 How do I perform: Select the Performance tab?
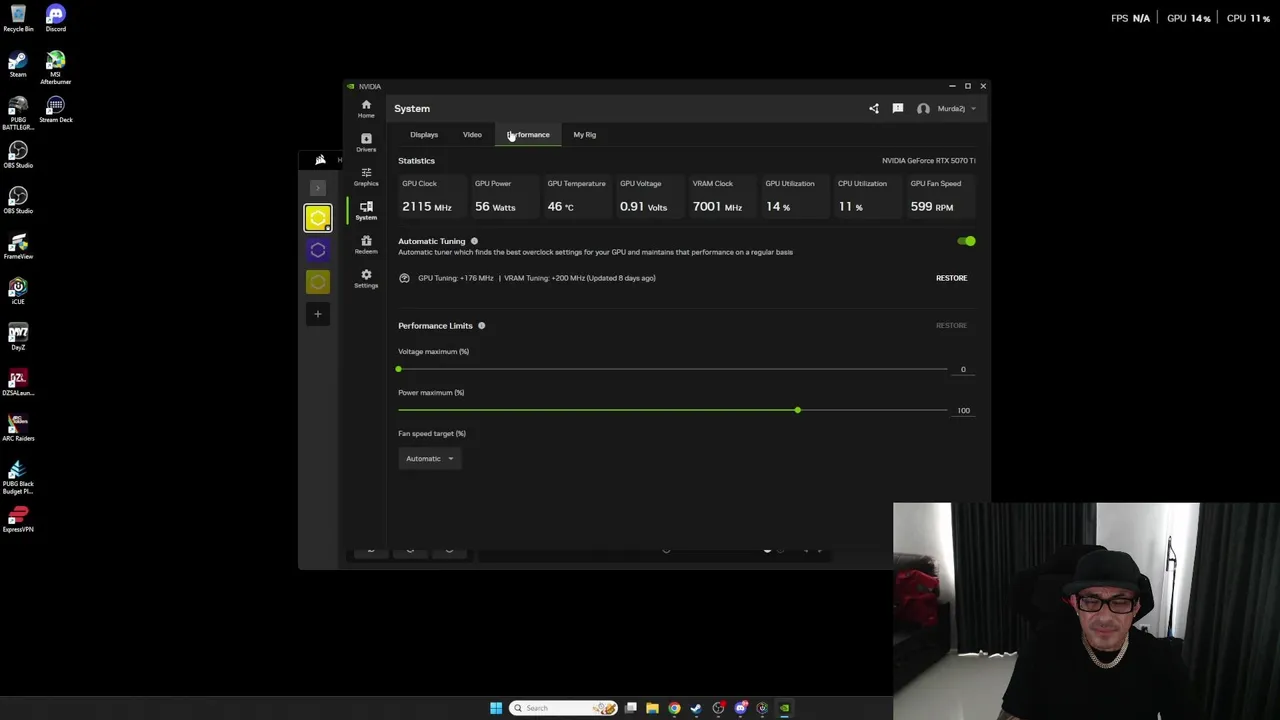click(528, 134)
